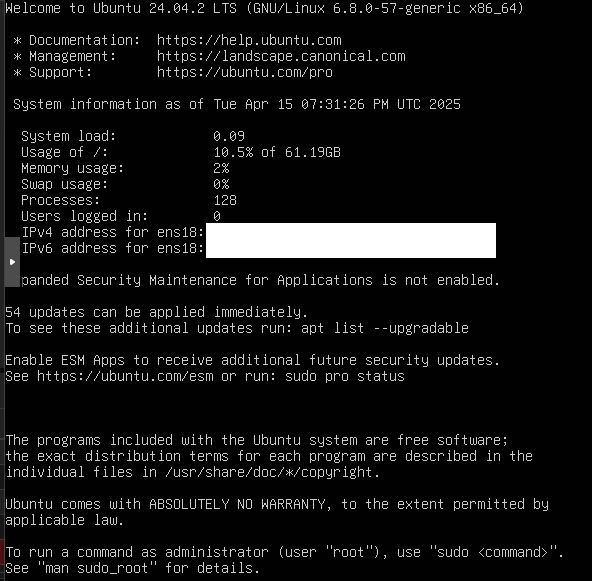Select the Processes count 128
This screenshot has width=592, height=581.
(x=225, y=200)
